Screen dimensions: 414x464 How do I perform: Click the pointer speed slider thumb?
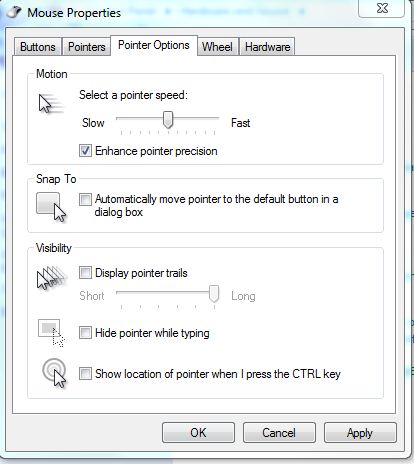pos(168,120)
